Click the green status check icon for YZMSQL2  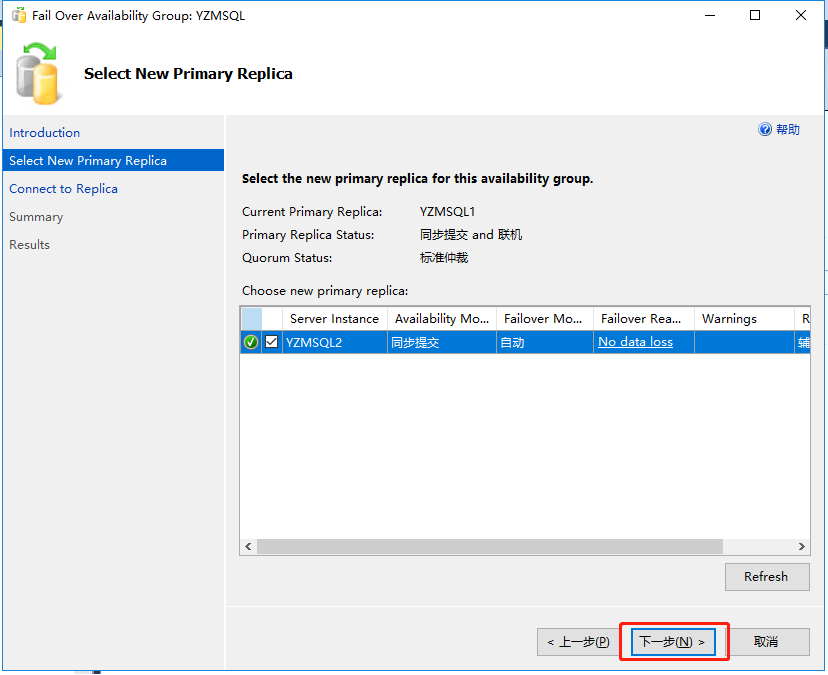pyautogui.click(x=251, y=342)
